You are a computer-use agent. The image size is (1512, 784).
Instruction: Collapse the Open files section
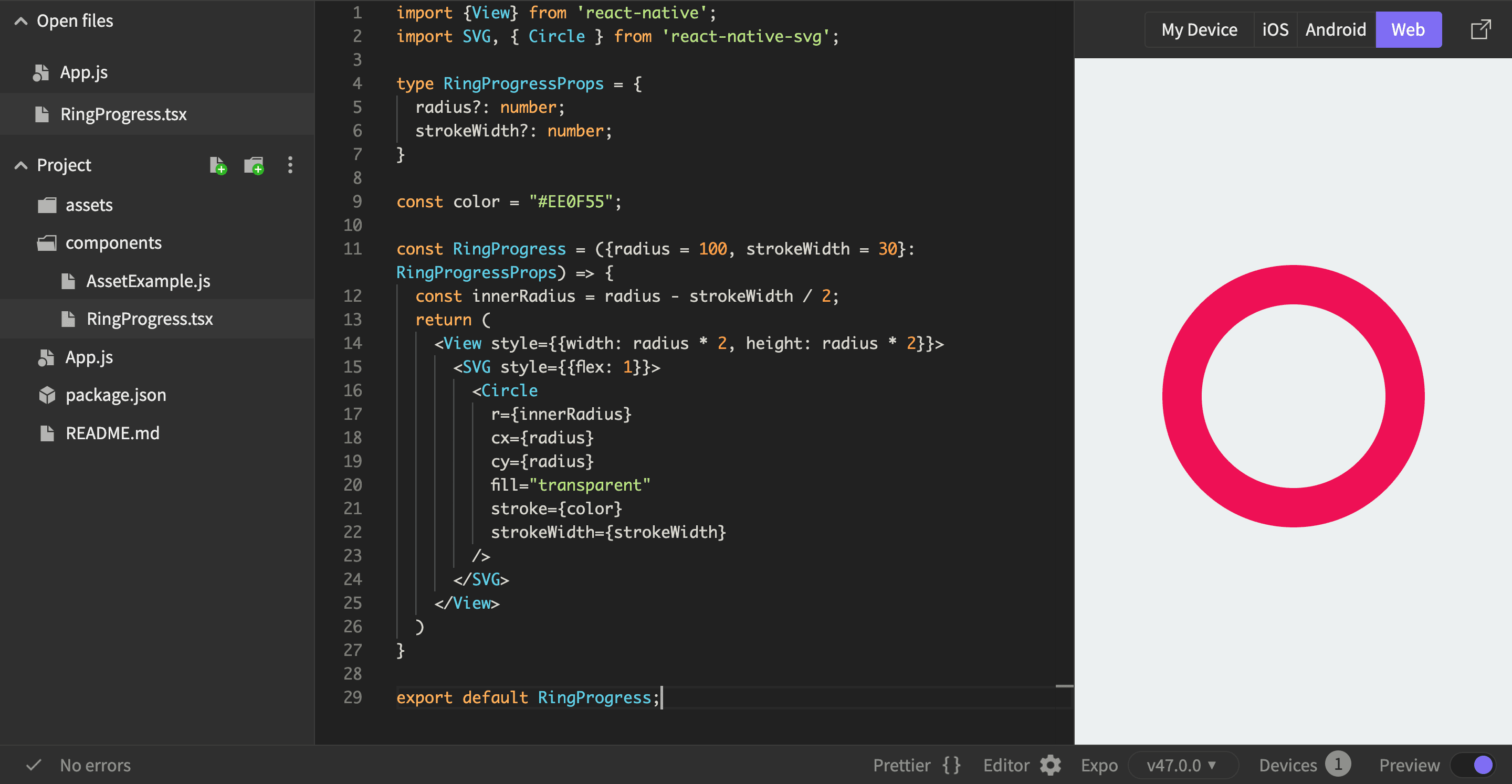pyautogui.click(x=20, y=20)
